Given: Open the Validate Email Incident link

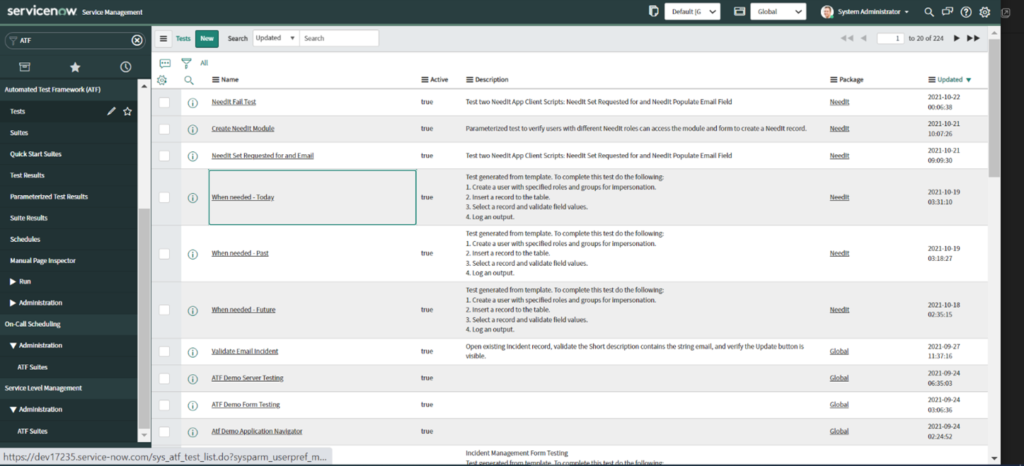Looking at the screenshot, I should 245,351.
